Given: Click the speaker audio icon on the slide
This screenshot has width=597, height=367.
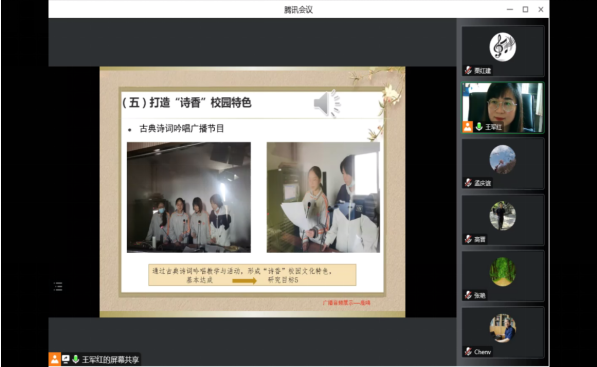Looking at the screenshot, I should (x=327, y=103).
